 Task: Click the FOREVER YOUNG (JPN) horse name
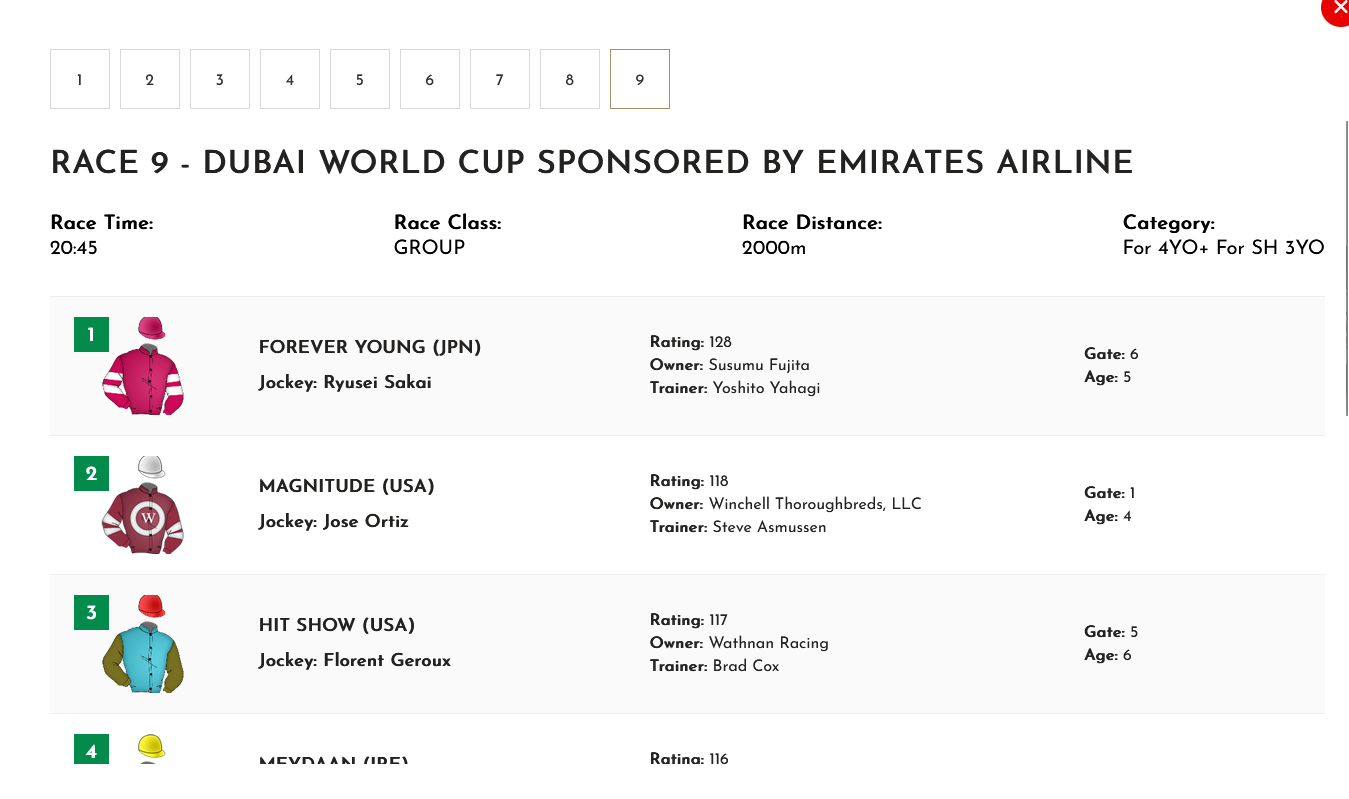click(x=370, y=347)
